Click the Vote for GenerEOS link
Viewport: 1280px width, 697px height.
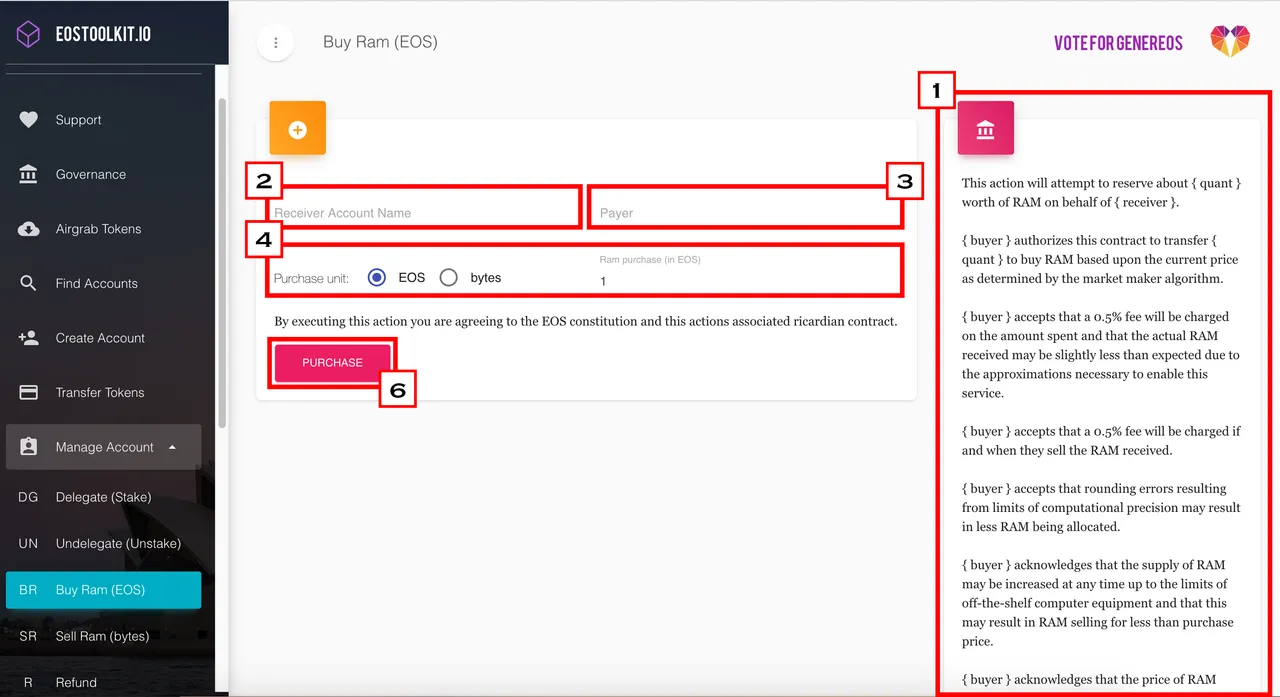tap(1118, 43)
